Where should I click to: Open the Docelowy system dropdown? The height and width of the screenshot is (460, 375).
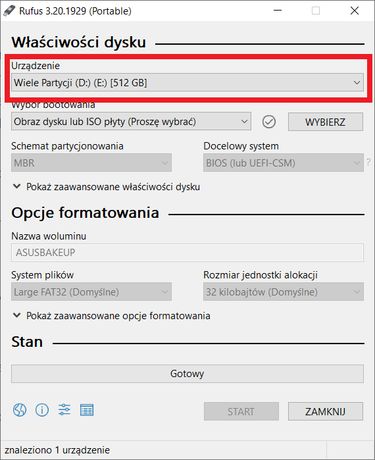click(283, 163)
